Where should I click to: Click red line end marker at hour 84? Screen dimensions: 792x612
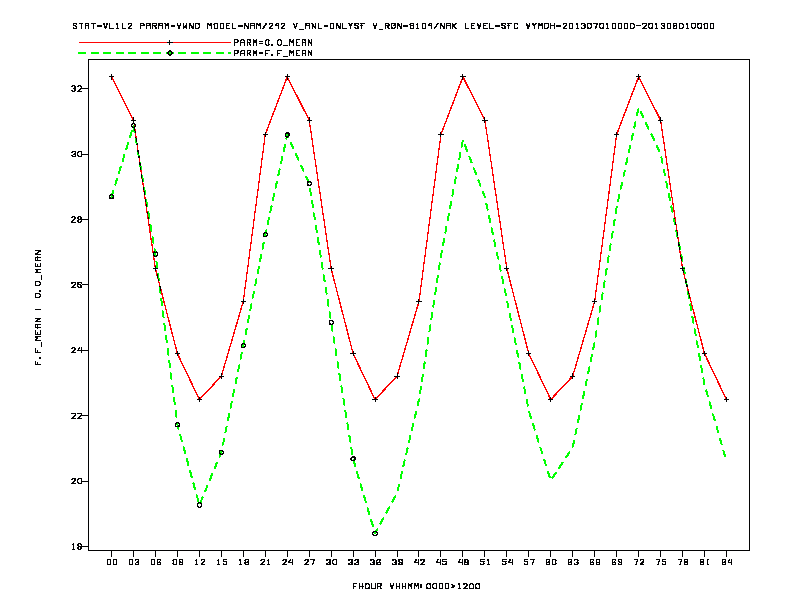tap(726, 399)
